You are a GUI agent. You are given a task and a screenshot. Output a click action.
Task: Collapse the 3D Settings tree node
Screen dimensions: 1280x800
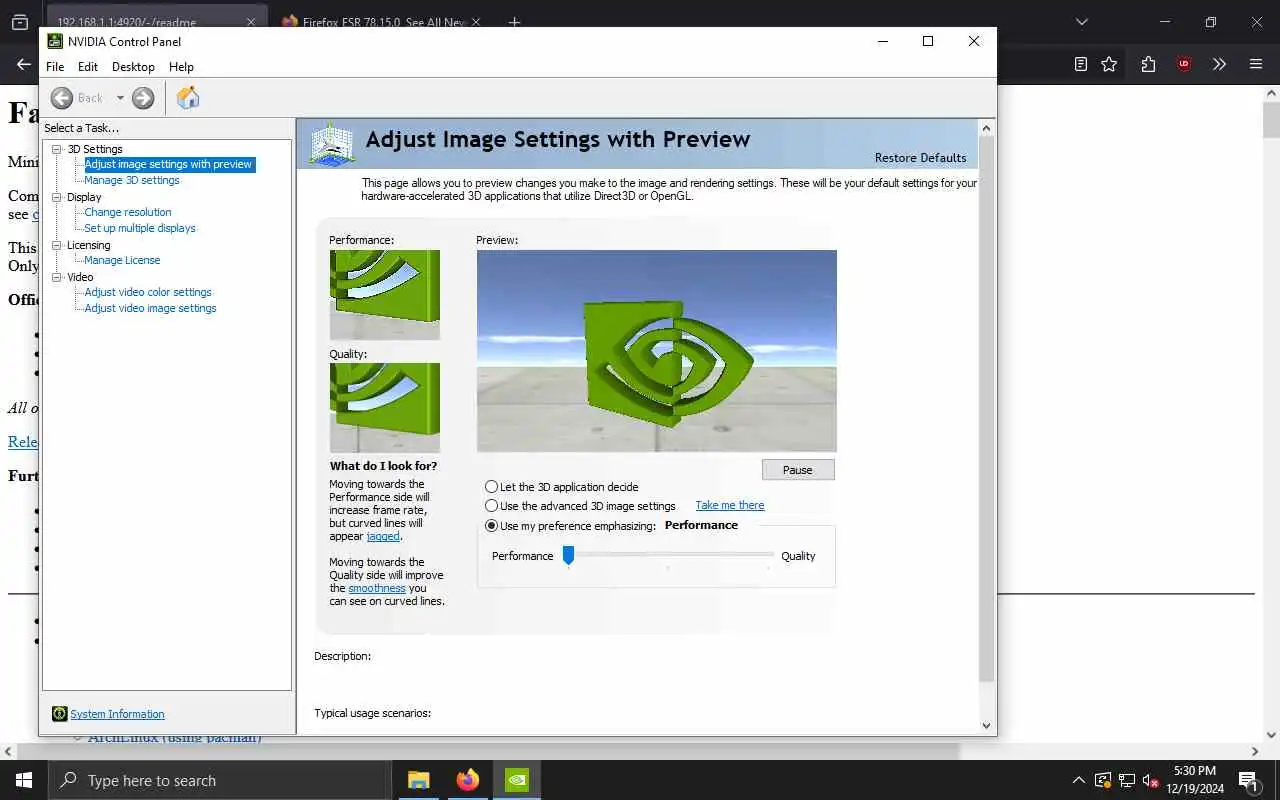point(58,149)
